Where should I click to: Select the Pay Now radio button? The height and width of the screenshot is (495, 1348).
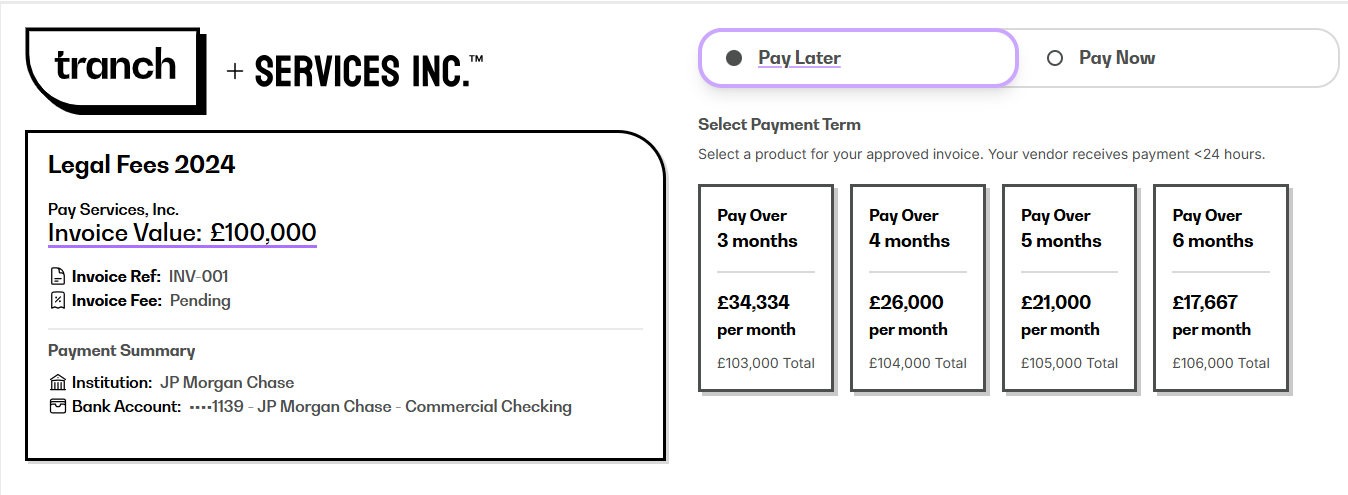coord(1054,58)
